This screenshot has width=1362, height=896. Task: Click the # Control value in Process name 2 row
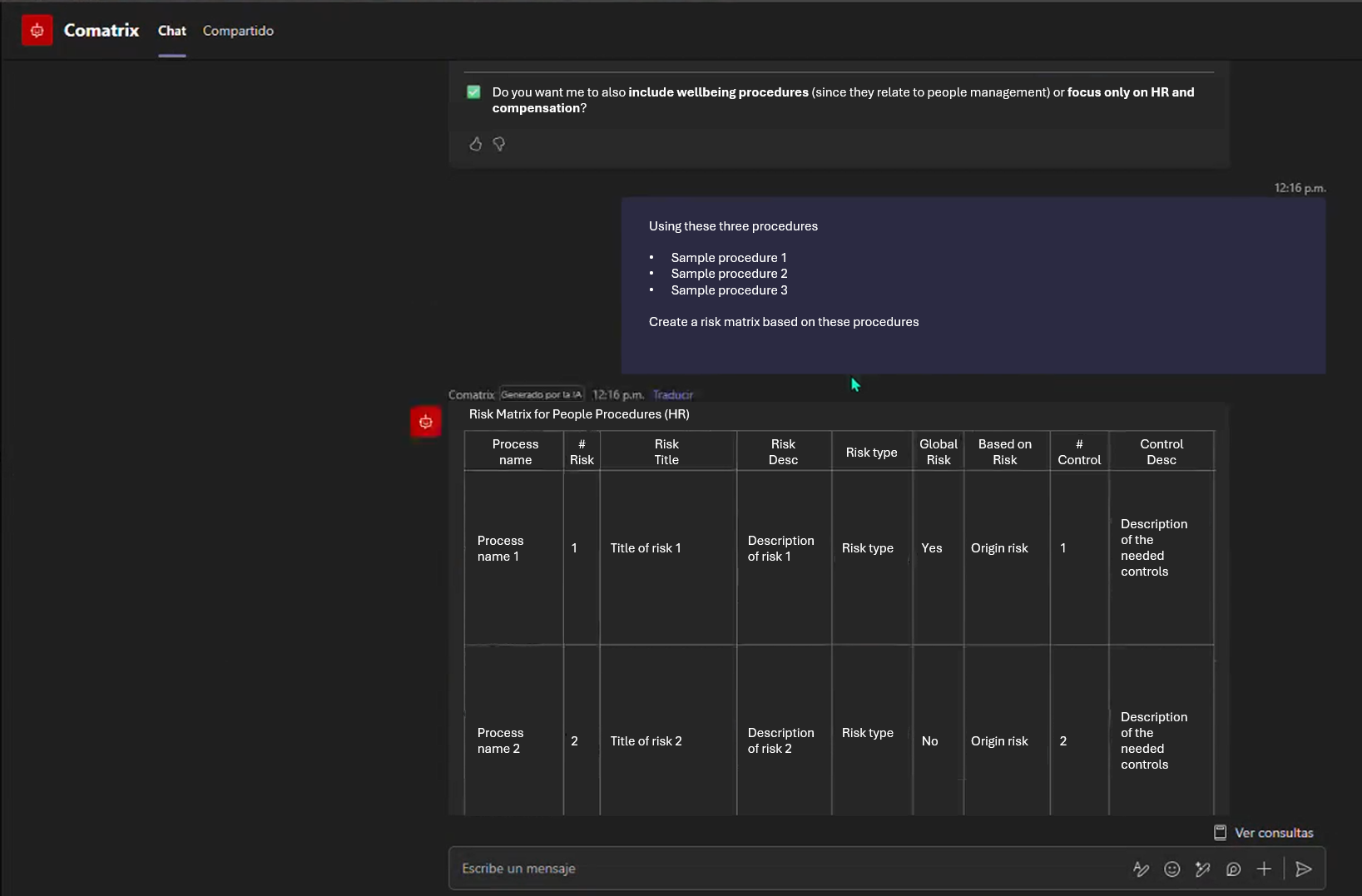click(x=1063, y=741)
